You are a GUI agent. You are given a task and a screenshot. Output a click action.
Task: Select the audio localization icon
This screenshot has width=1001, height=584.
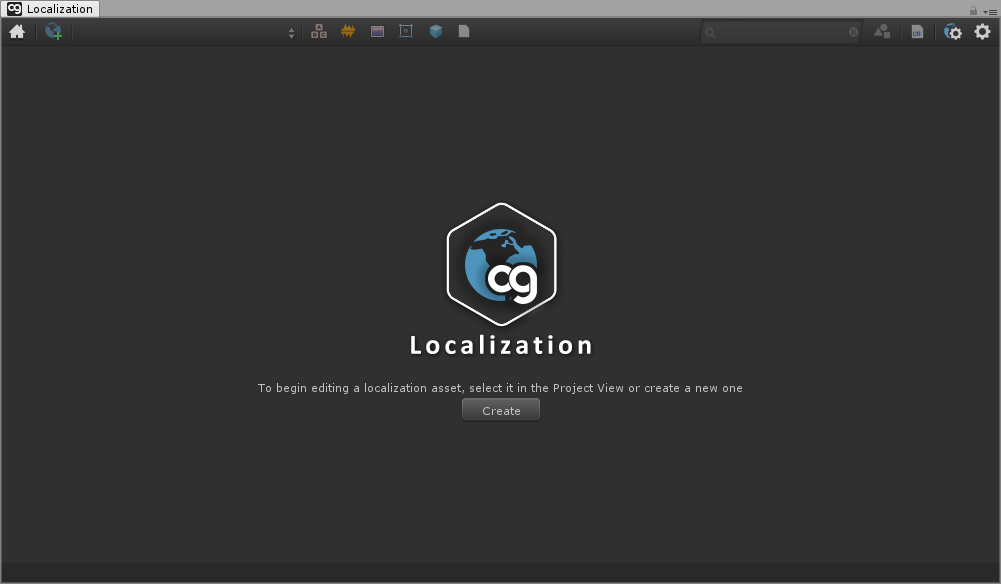point(347,31)
